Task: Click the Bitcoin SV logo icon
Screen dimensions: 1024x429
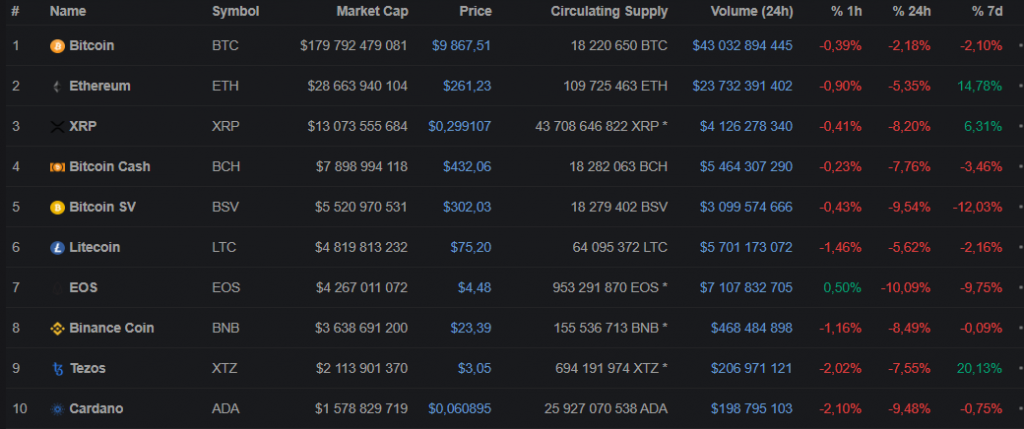Action: click(x=57, y=207)
